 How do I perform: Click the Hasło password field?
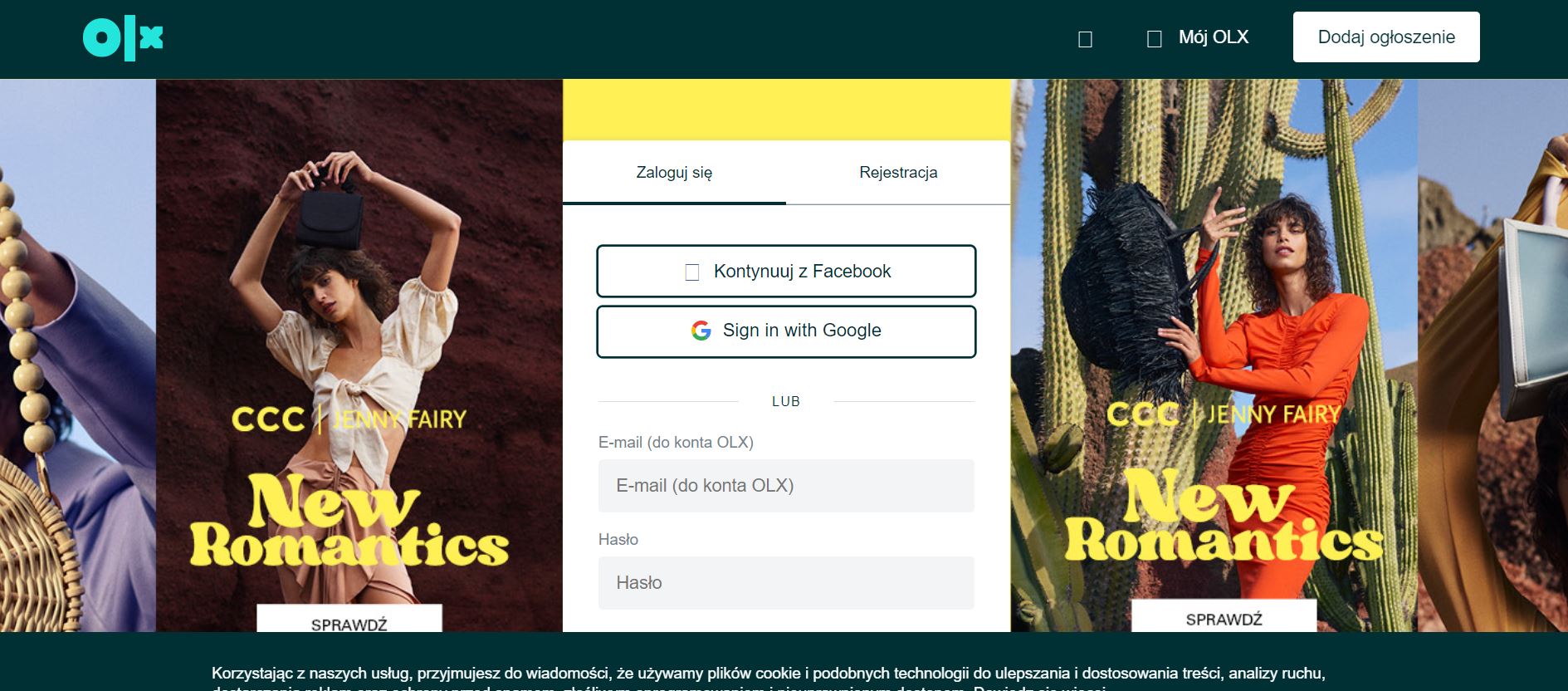click(x=786, y=583)
